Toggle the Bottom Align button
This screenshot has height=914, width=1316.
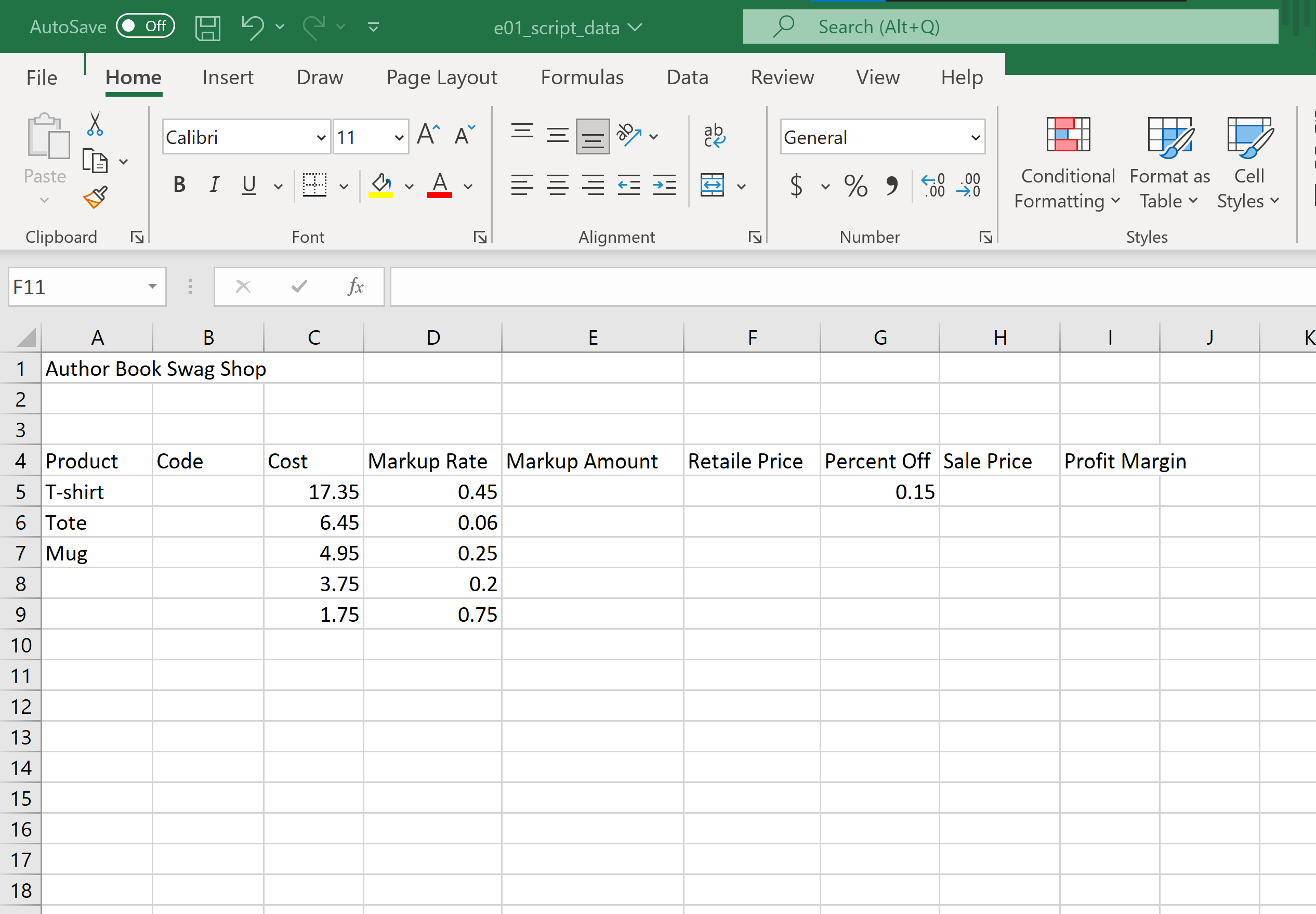point(593,136)
